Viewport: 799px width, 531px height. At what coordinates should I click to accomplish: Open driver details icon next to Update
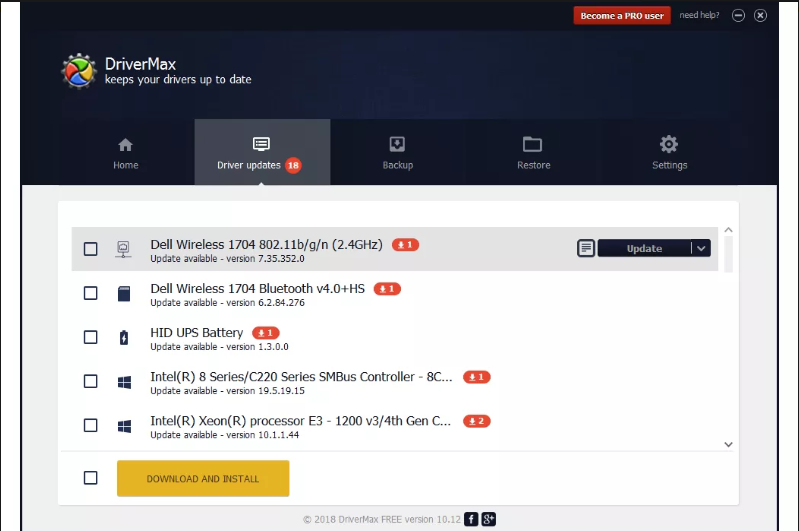(x=586, y=248)
